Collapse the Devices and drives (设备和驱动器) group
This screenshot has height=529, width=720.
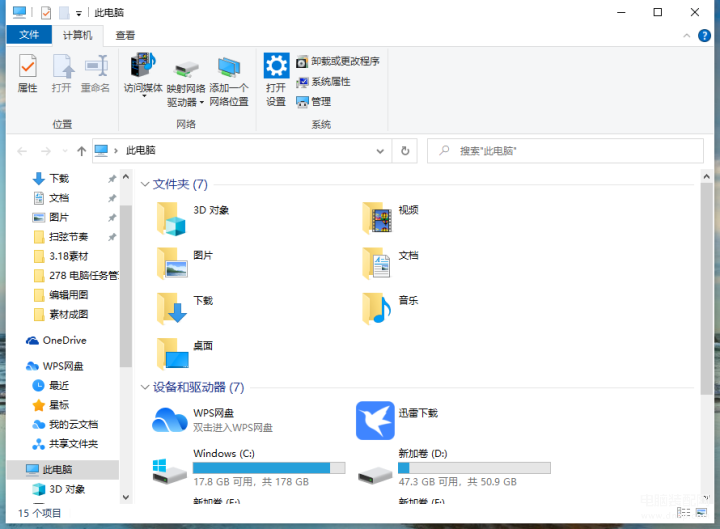145,387
